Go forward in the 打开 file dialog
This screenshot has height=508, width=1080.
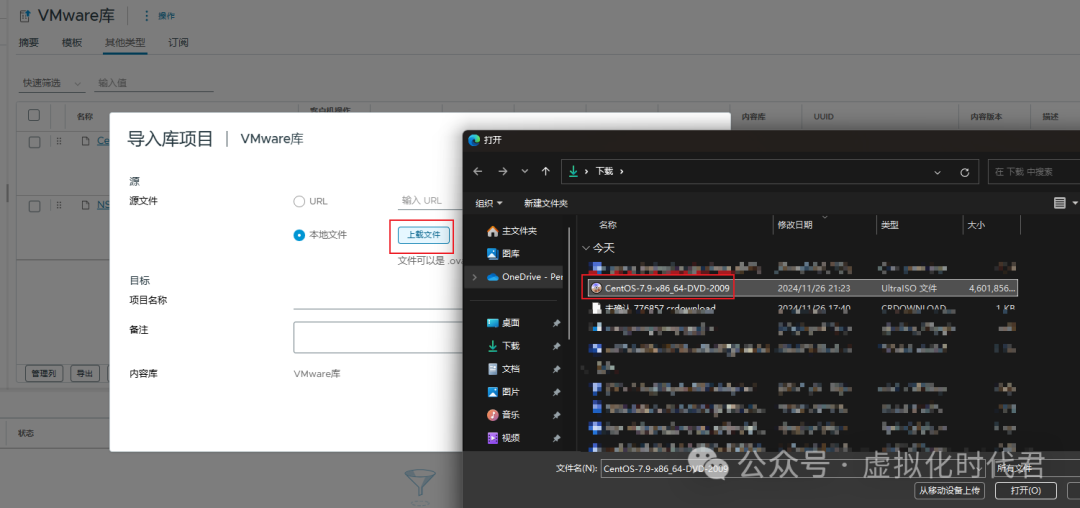pyautogui.click(x=502, y=171)
